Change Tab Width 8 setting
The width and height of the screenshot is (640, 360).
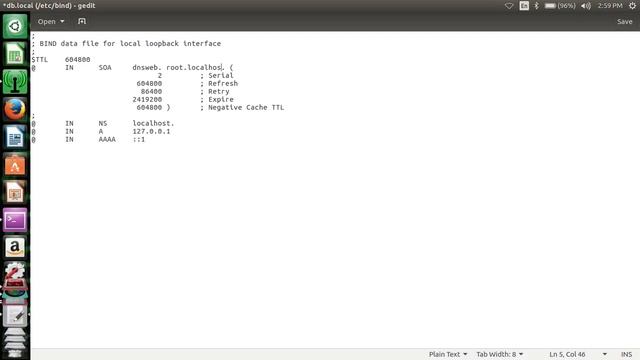click(500, 354)
